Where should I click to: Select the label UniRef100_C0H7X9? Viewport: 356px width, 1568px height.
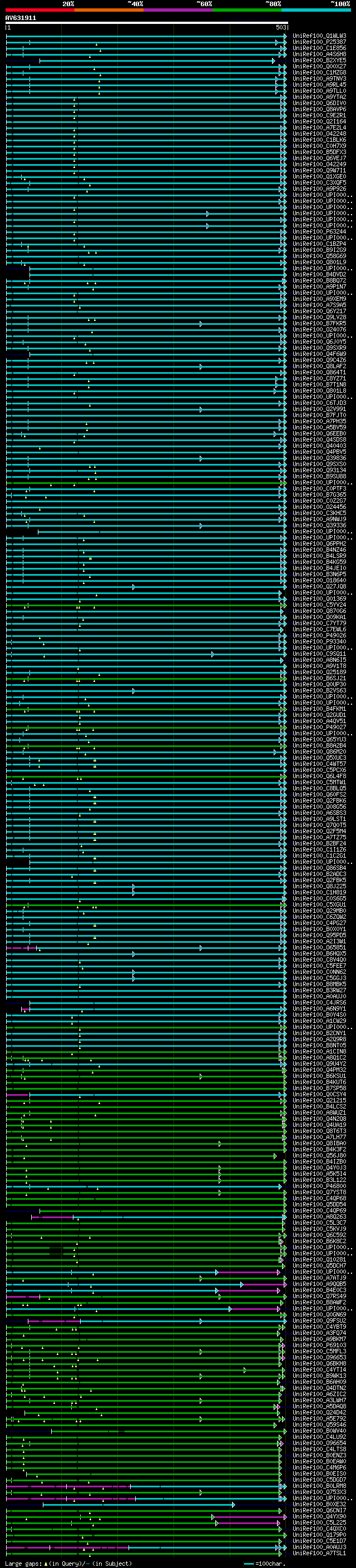(x=319, y=146)
